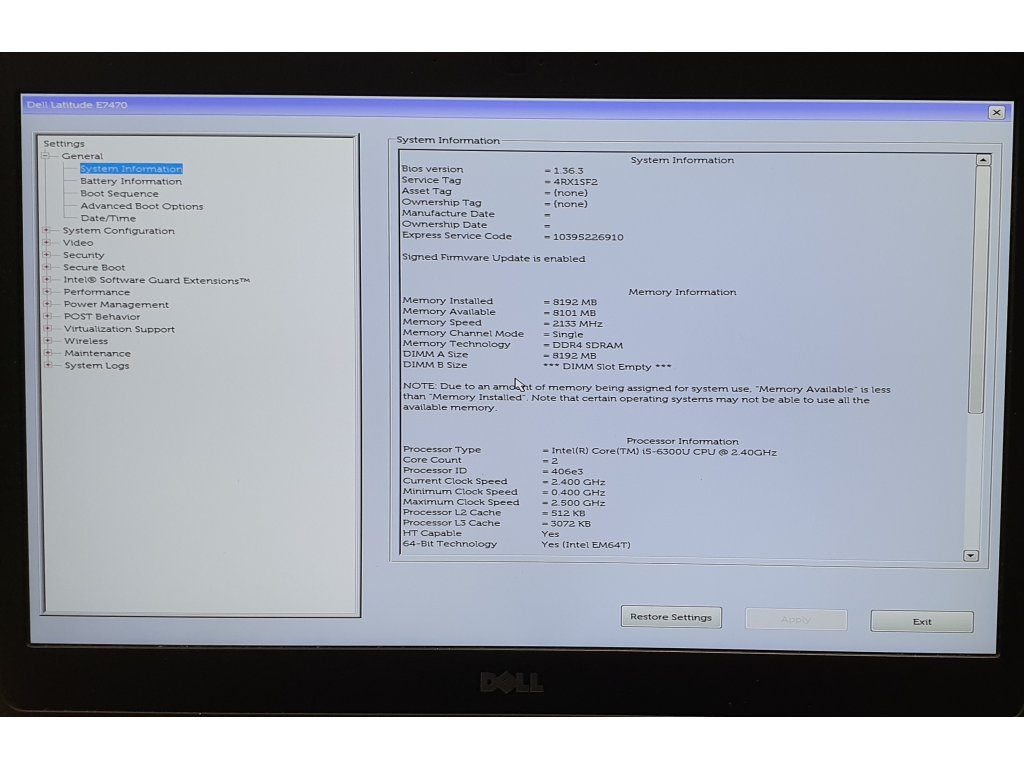The height and width of the screenshot is (768, 1024).
Task: Click the Bios version value 1.36.3
Action: (568, 170)
